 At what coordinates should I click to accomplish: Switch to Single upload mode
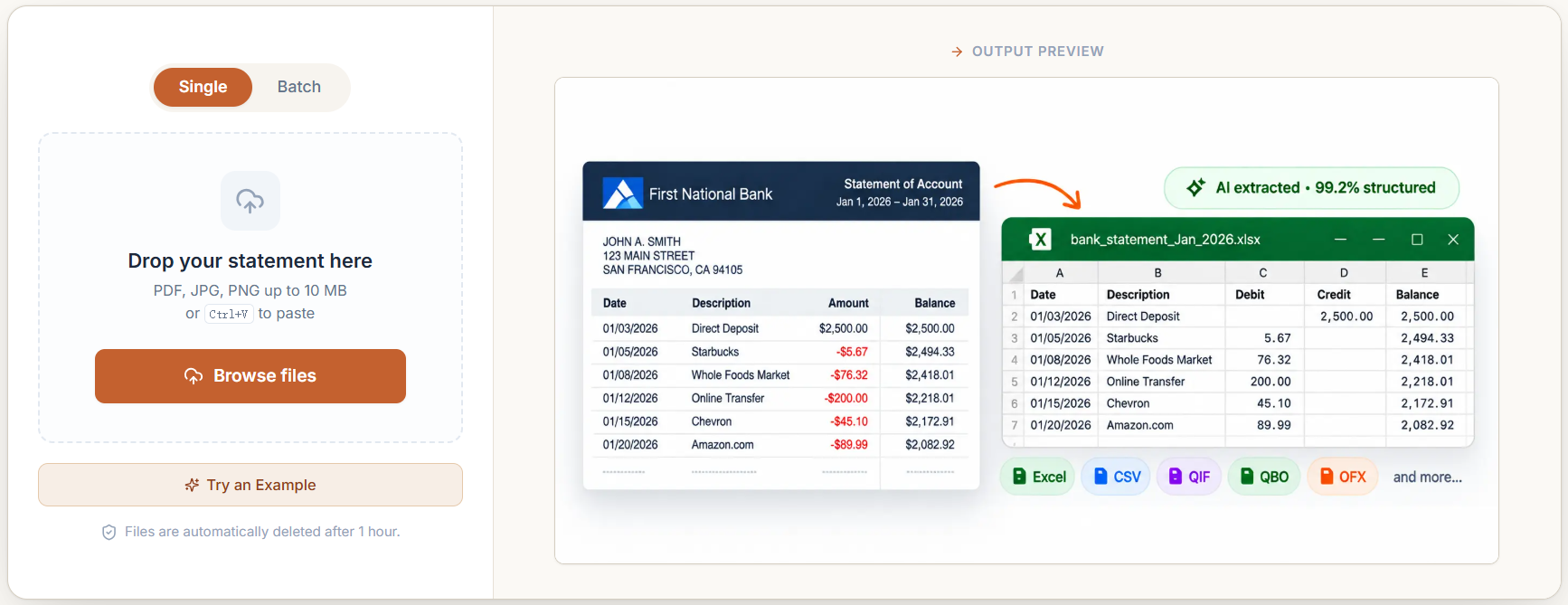pyautogui.click(x=203, y=87)
